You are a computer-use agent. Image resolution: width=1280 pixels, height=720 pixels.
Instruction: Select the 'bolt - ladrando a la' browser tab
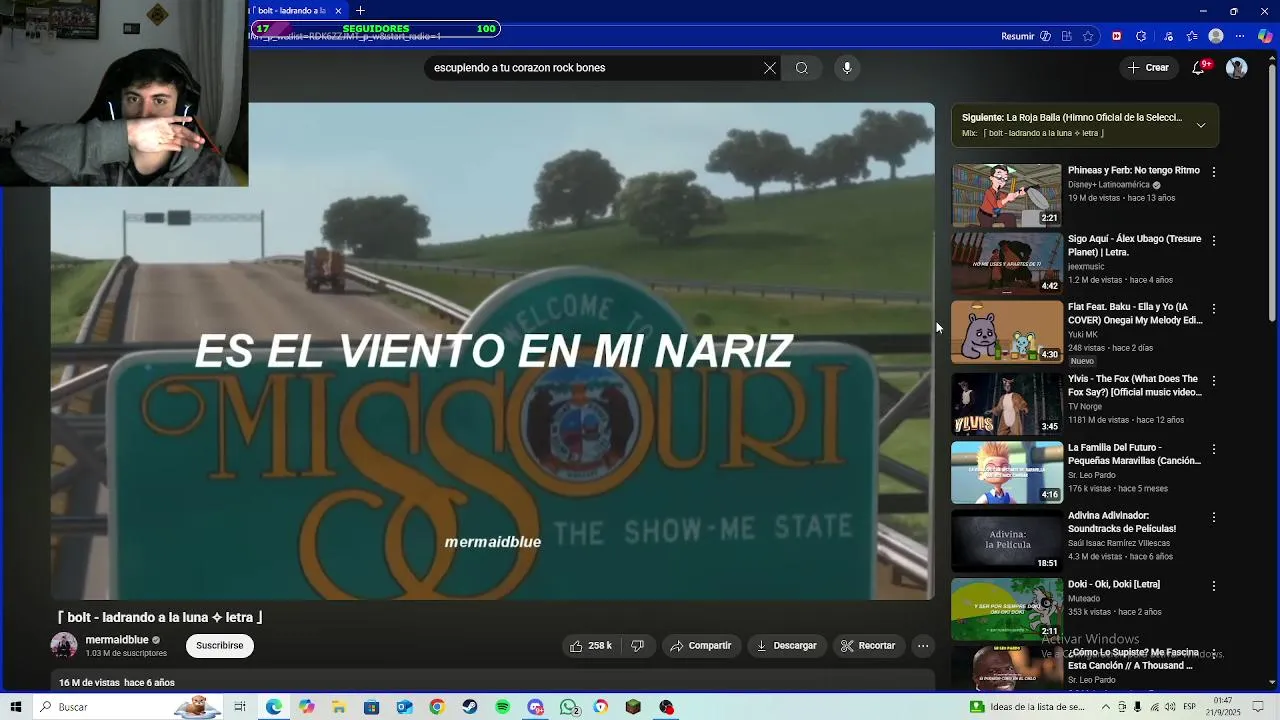point(292,10)
